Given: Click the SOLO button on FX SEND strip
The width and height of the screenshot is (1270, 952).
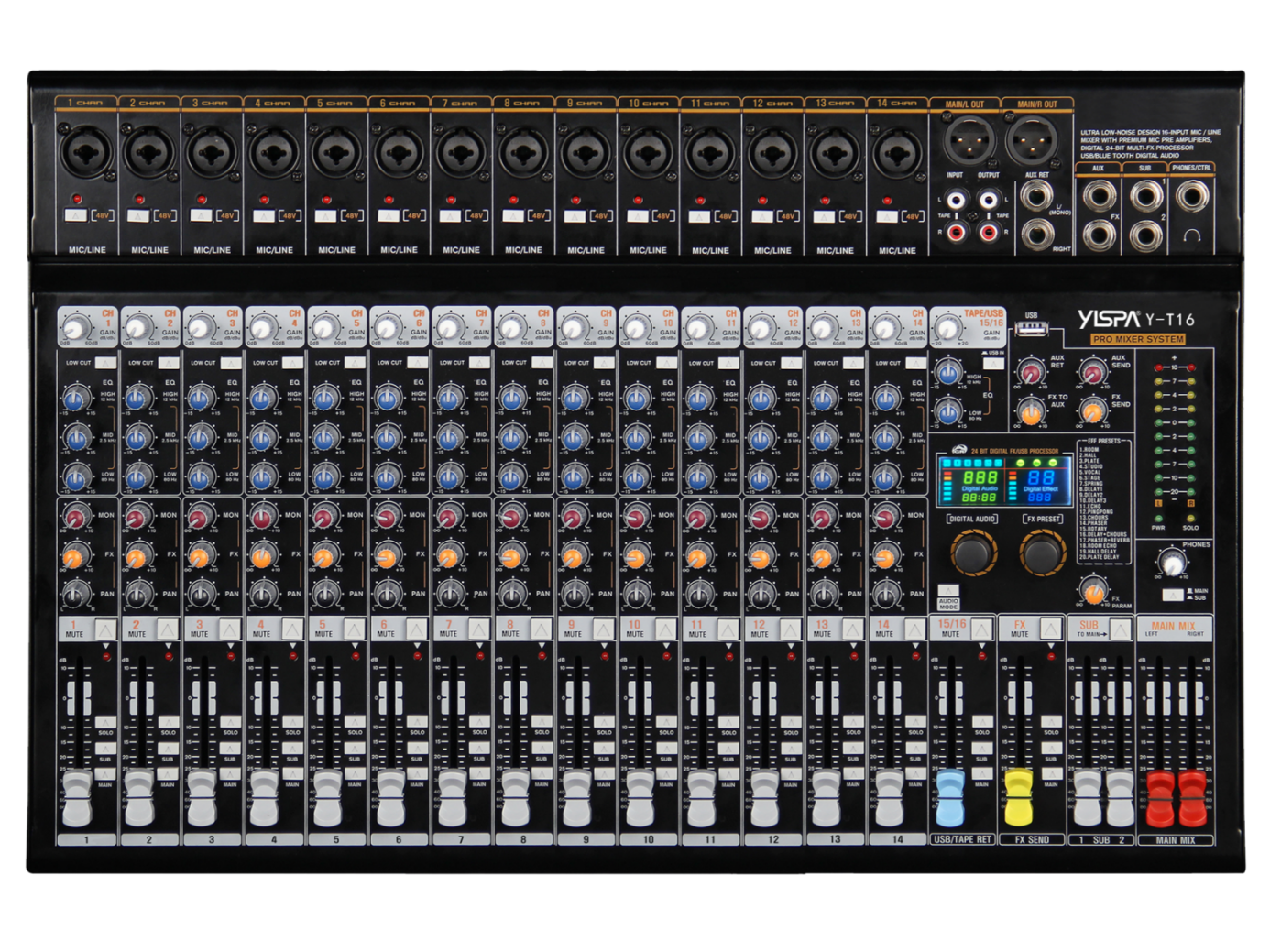Looking at the screenshot, I should [1051, 722].
